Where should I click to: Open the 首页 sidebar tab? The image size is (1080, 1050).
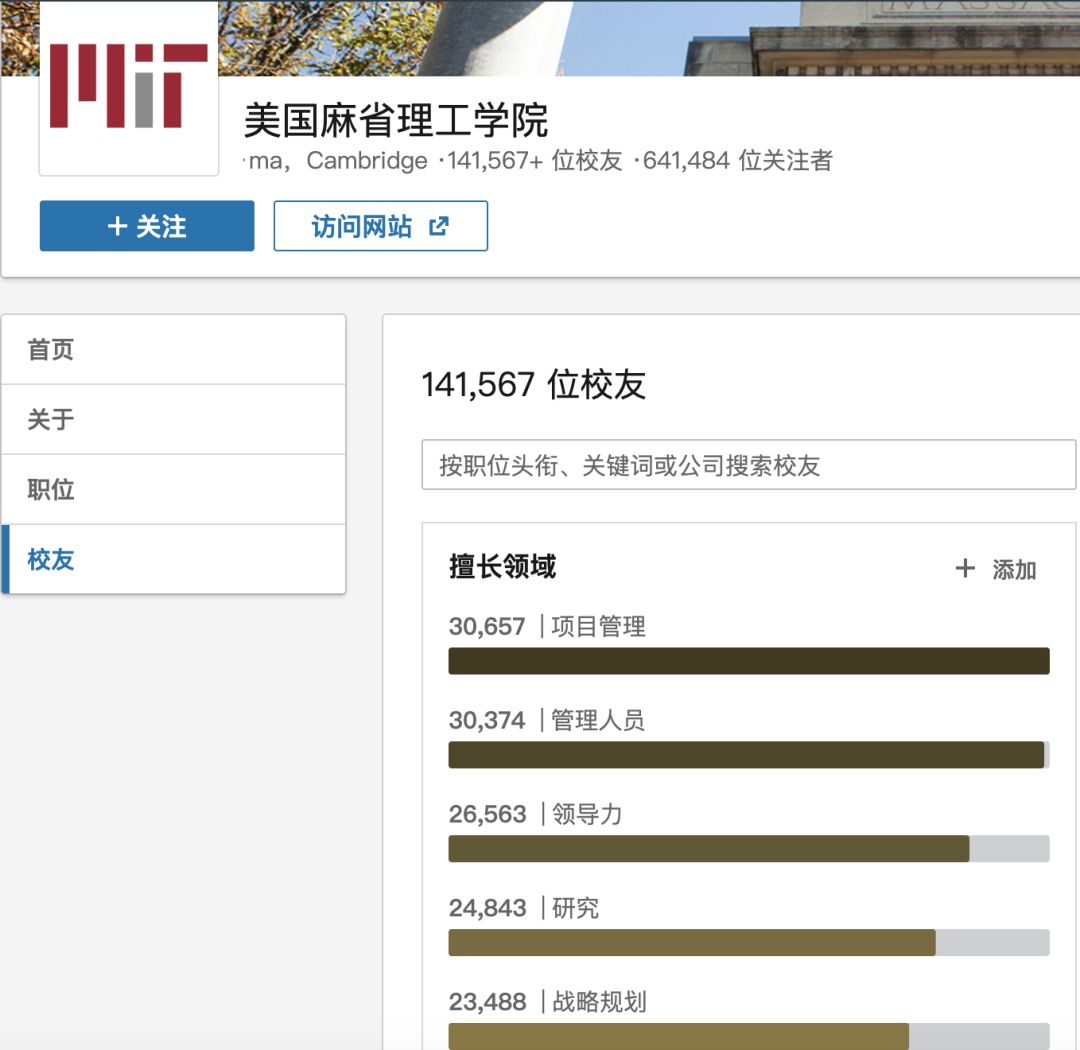pos(174,350)
